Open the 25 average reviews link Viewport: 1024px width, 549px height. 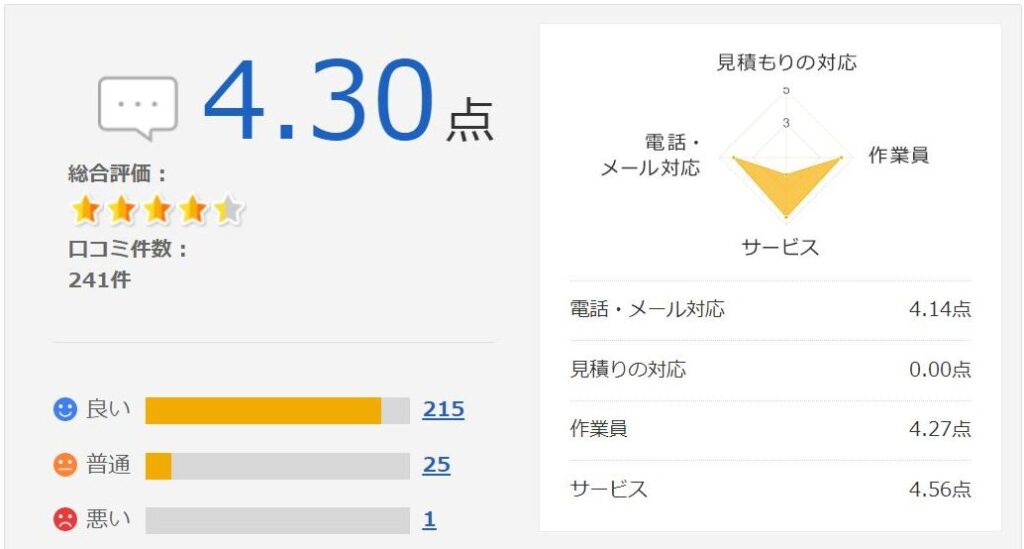(436, 465)
